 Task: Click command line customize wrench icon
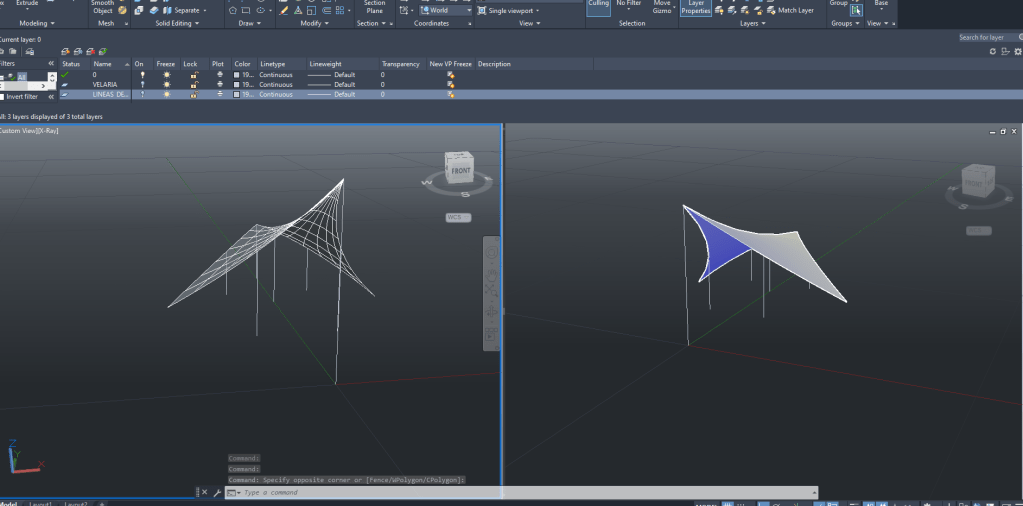coord(216,493)
